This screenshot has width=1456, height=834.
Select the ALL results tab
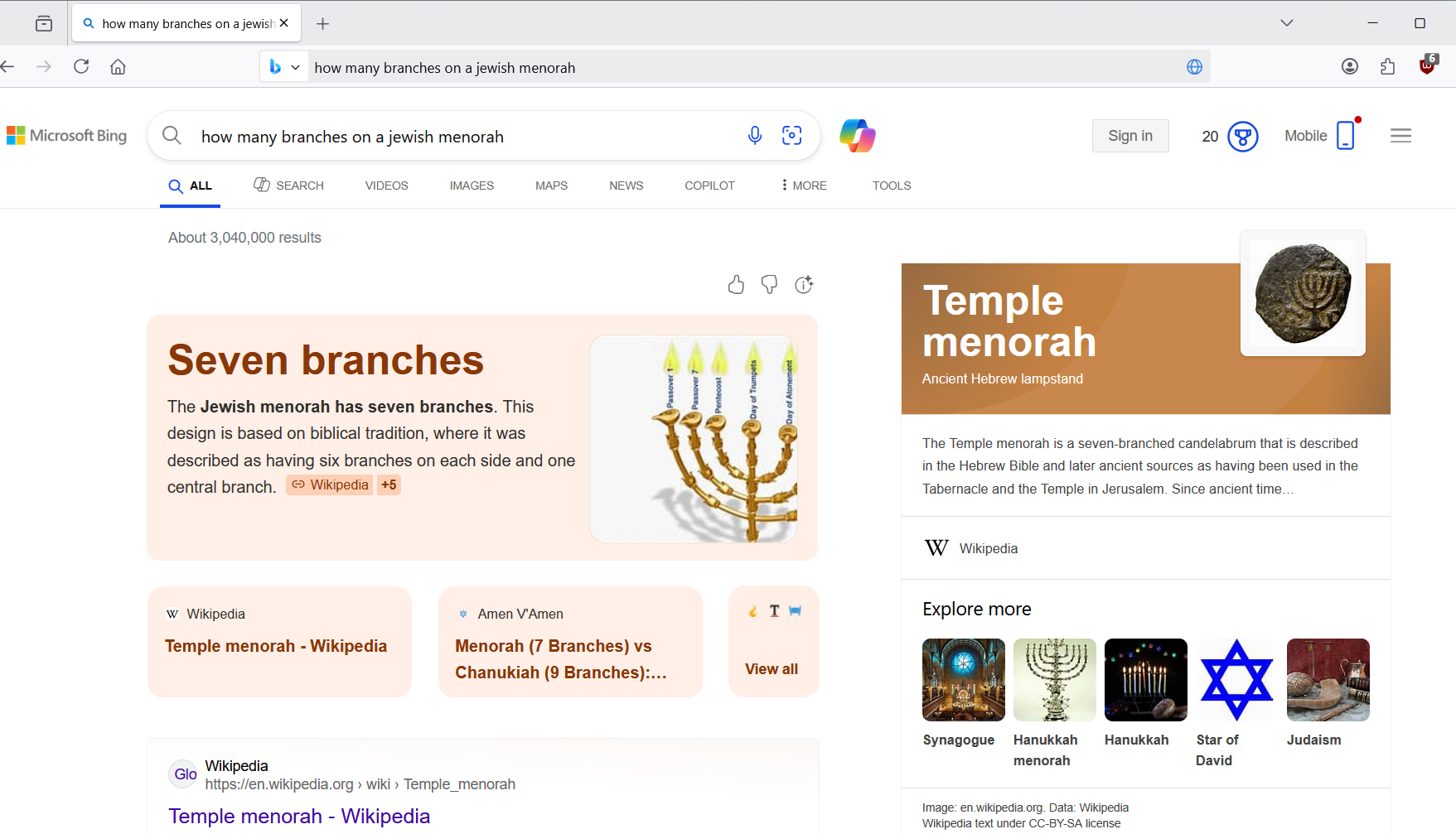191,186
